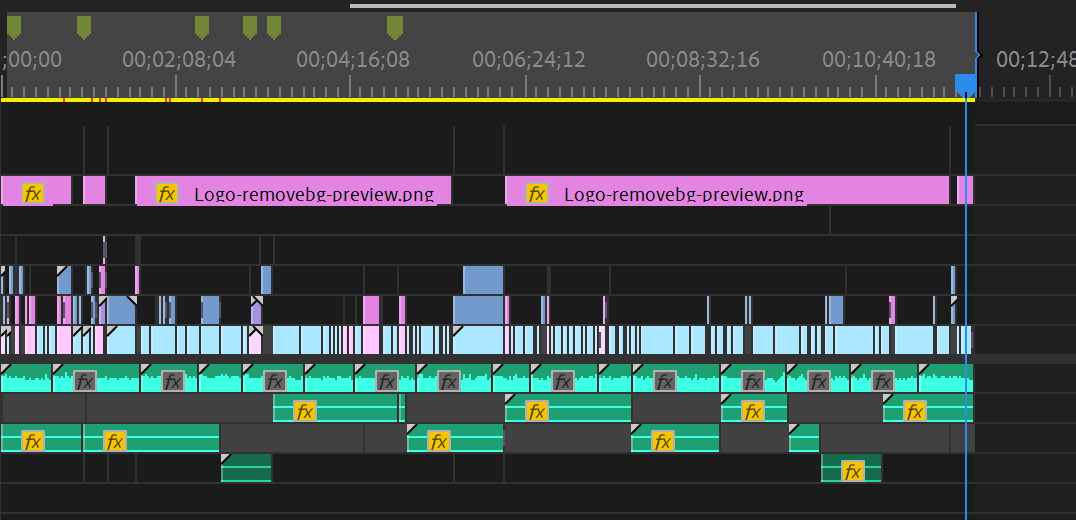Select the small unlabeled pink clip after the first pink clip
The width and height of the screenshot is (1076, 520).
[x=94, y=190]
